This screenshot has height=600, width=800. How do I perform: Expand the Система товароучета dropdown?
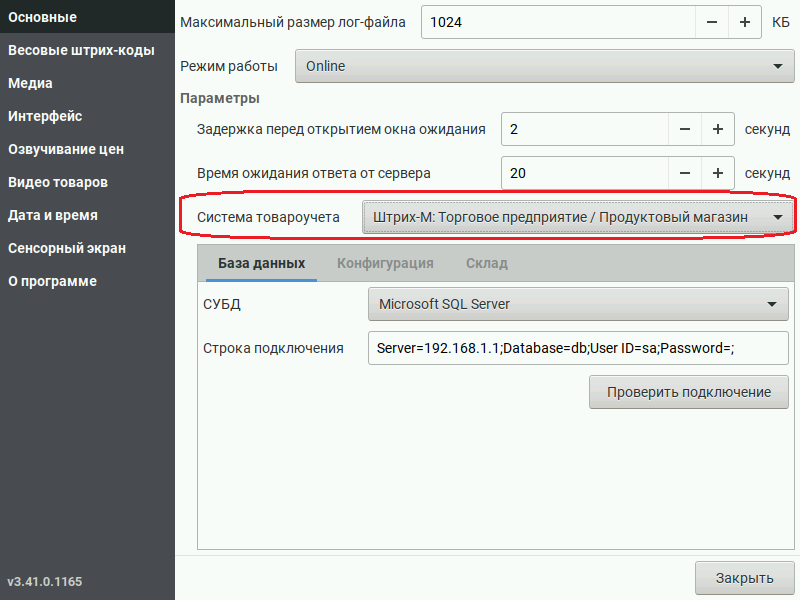pos(577,217)
